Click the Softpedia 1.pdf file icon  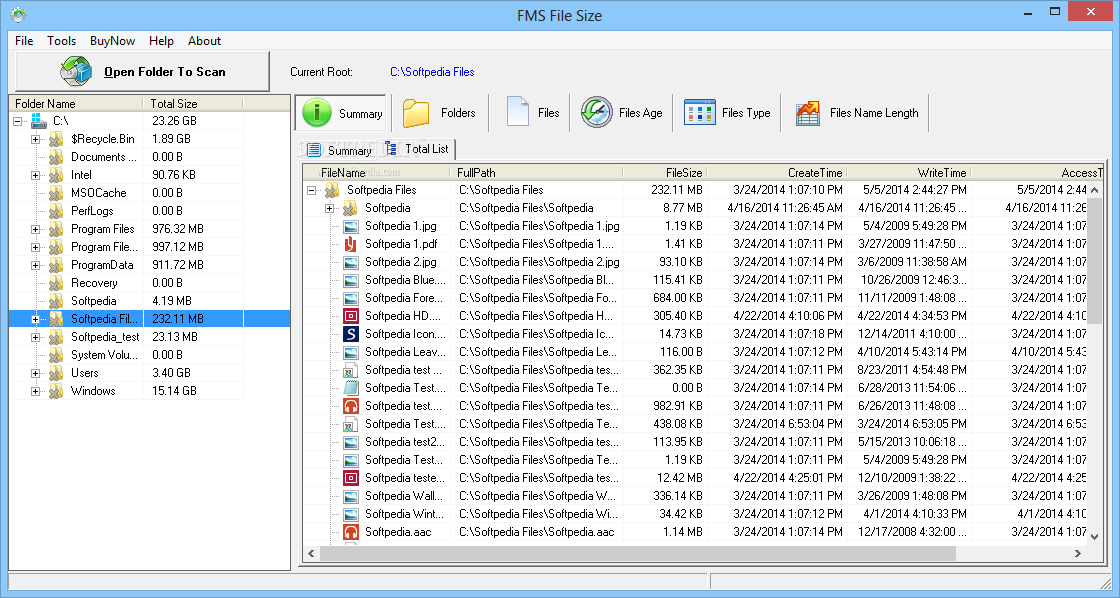click(351, 244)
